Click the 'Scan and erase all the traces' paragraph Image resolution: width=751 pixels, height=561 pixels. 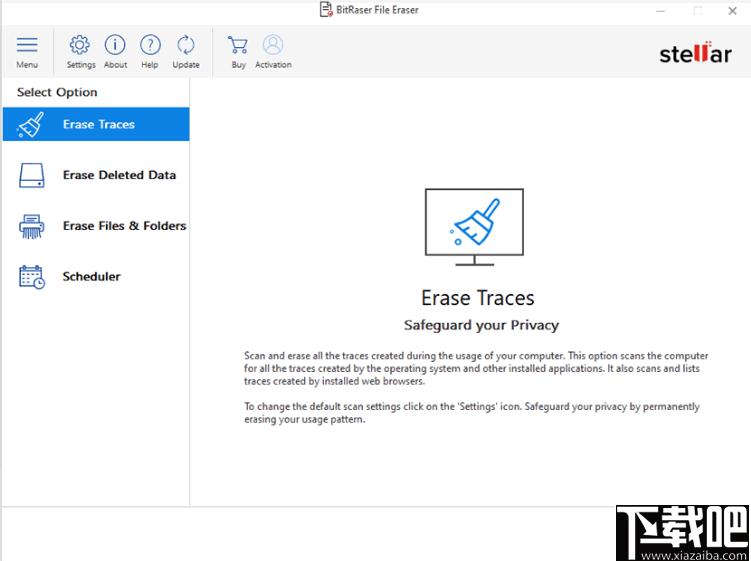476,368
